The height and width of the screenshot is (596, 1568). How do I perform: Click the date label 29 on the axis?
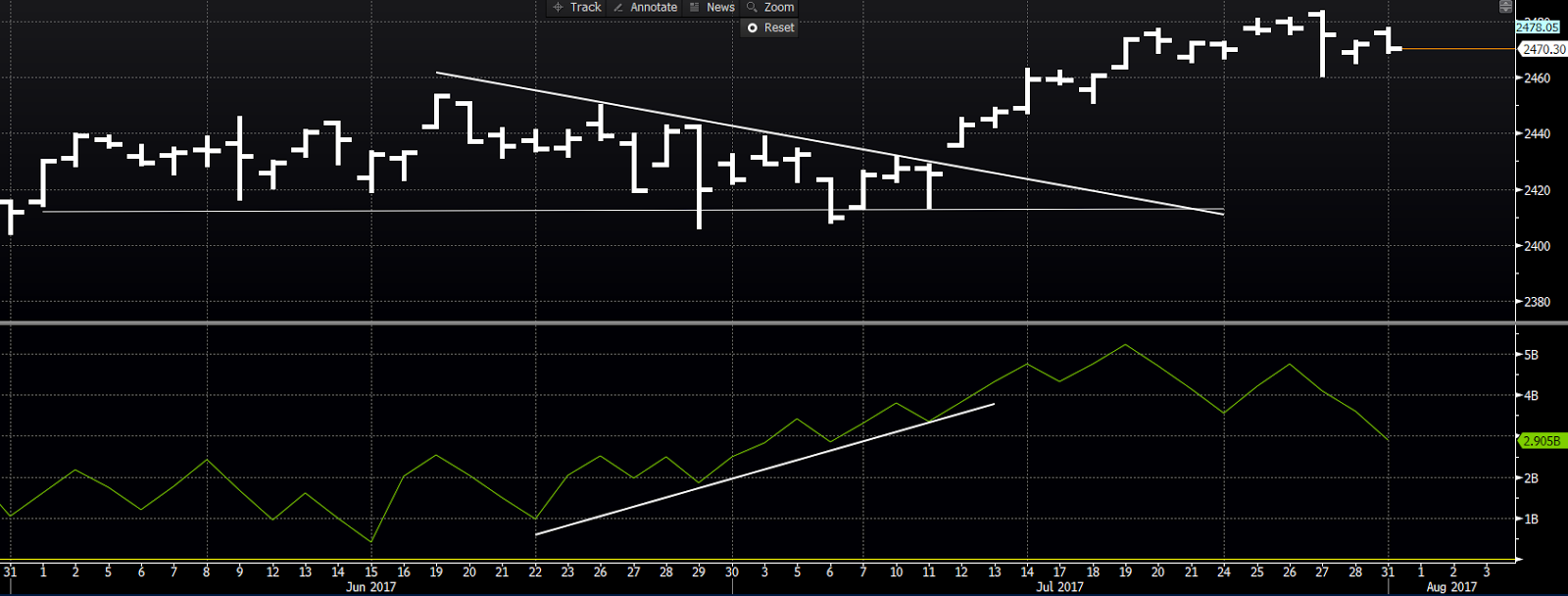[699, 571]
